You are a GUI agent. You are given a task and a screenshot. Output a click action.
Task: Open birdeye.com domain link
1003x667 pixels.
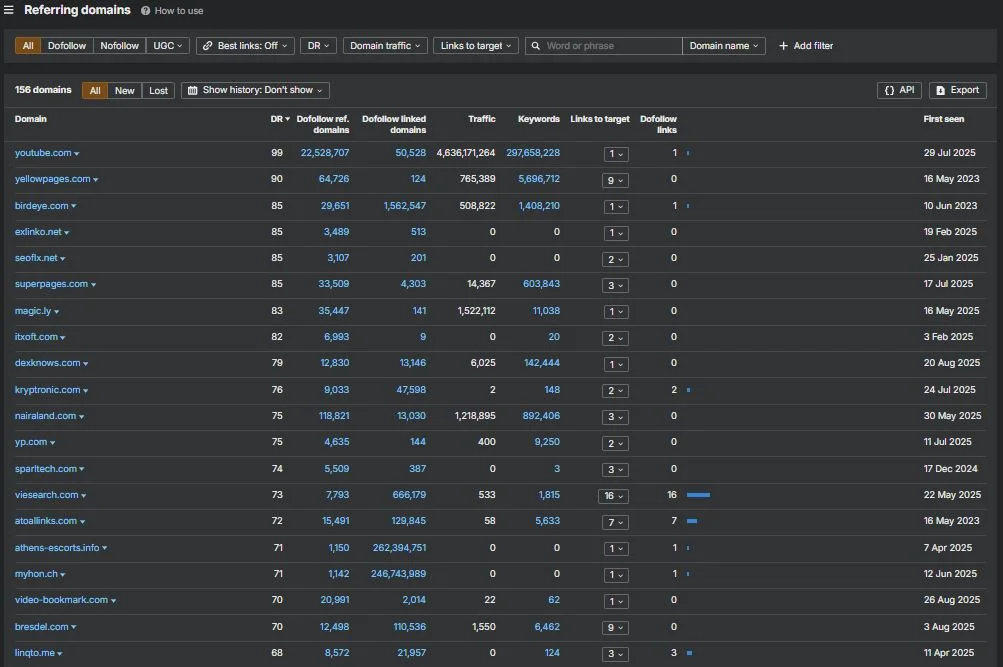pyautogui.click(x=42, y=206)
